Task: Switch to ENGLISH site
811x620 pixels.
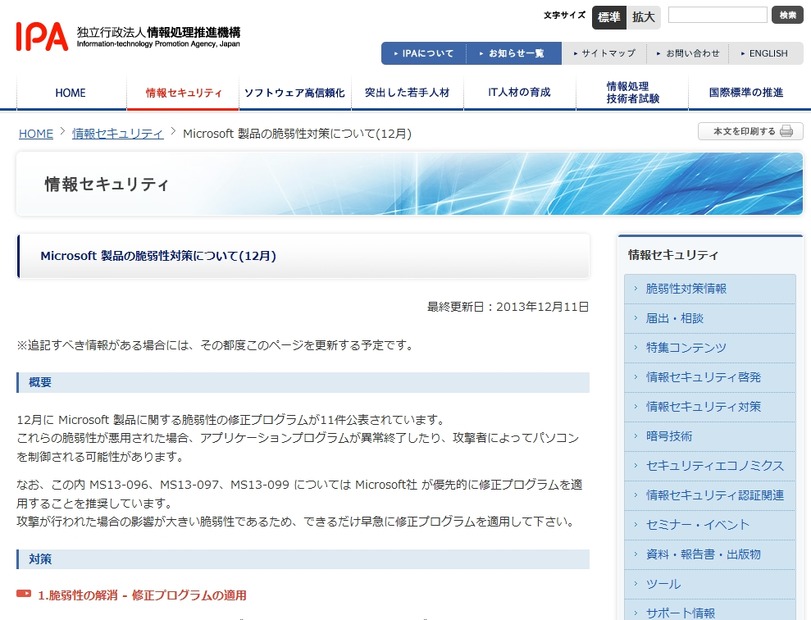Action: [765, 53]
